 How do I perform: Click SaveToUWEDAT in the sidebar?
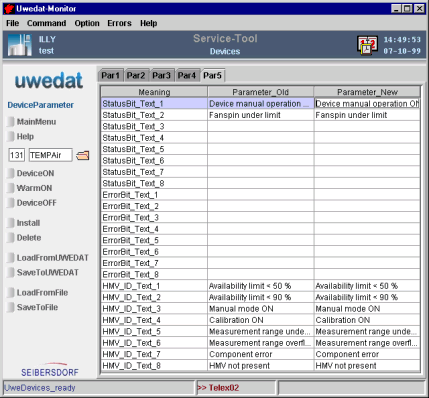pos(43,272)
